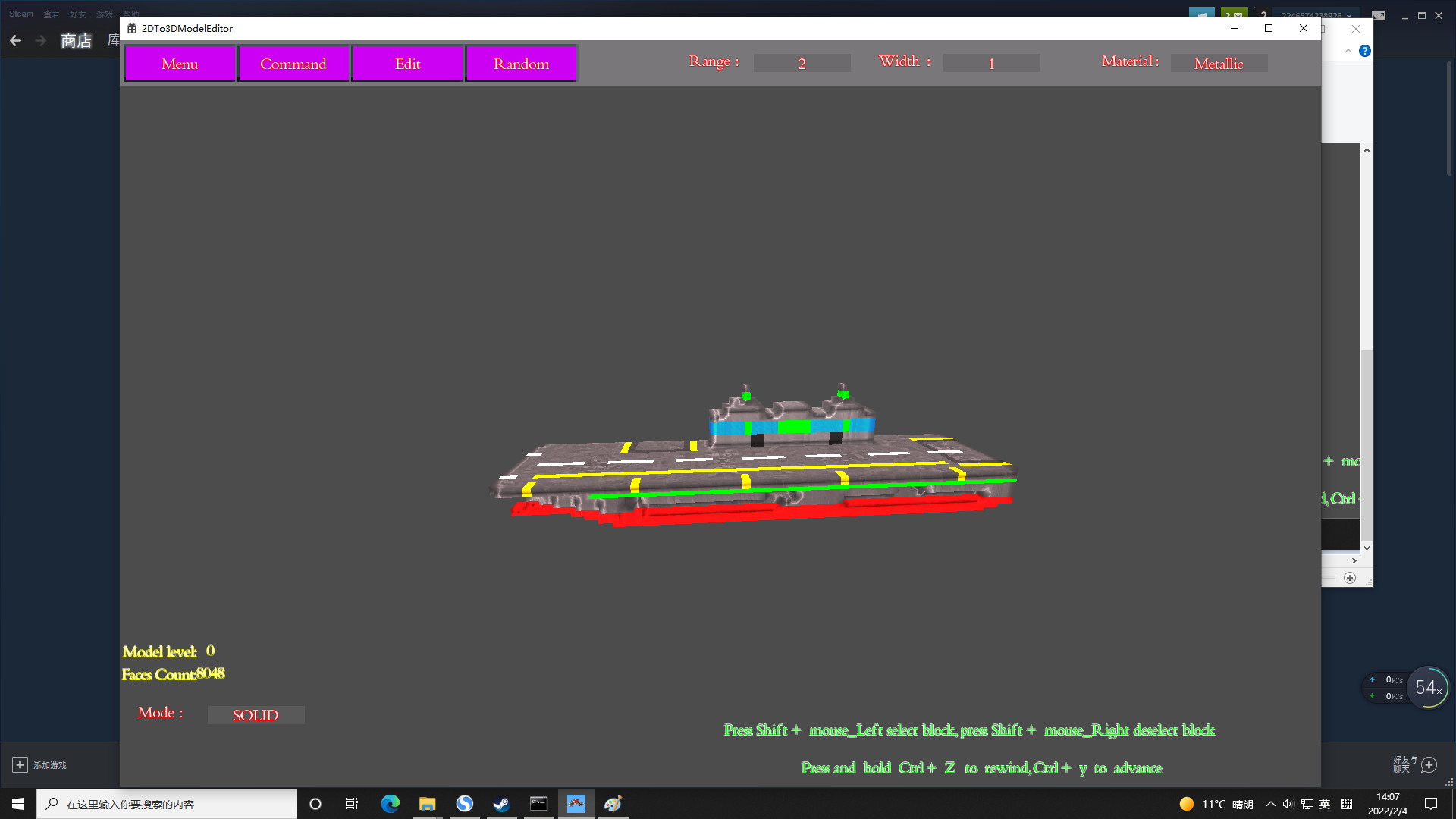
Task: Open File Explorer from the taskbar
Action: point(427,803)
